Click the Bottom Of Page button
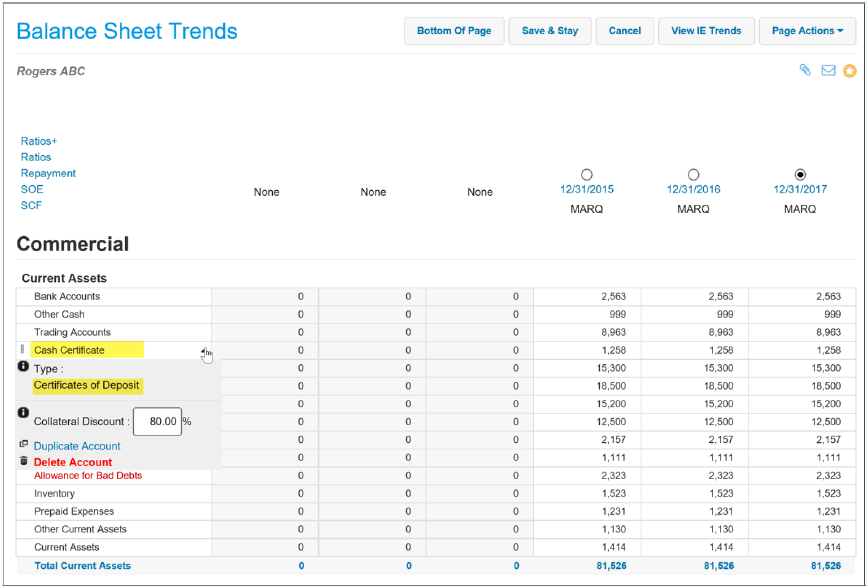The height and width of the screenshot is (588, 868). [x=454, y=31]
